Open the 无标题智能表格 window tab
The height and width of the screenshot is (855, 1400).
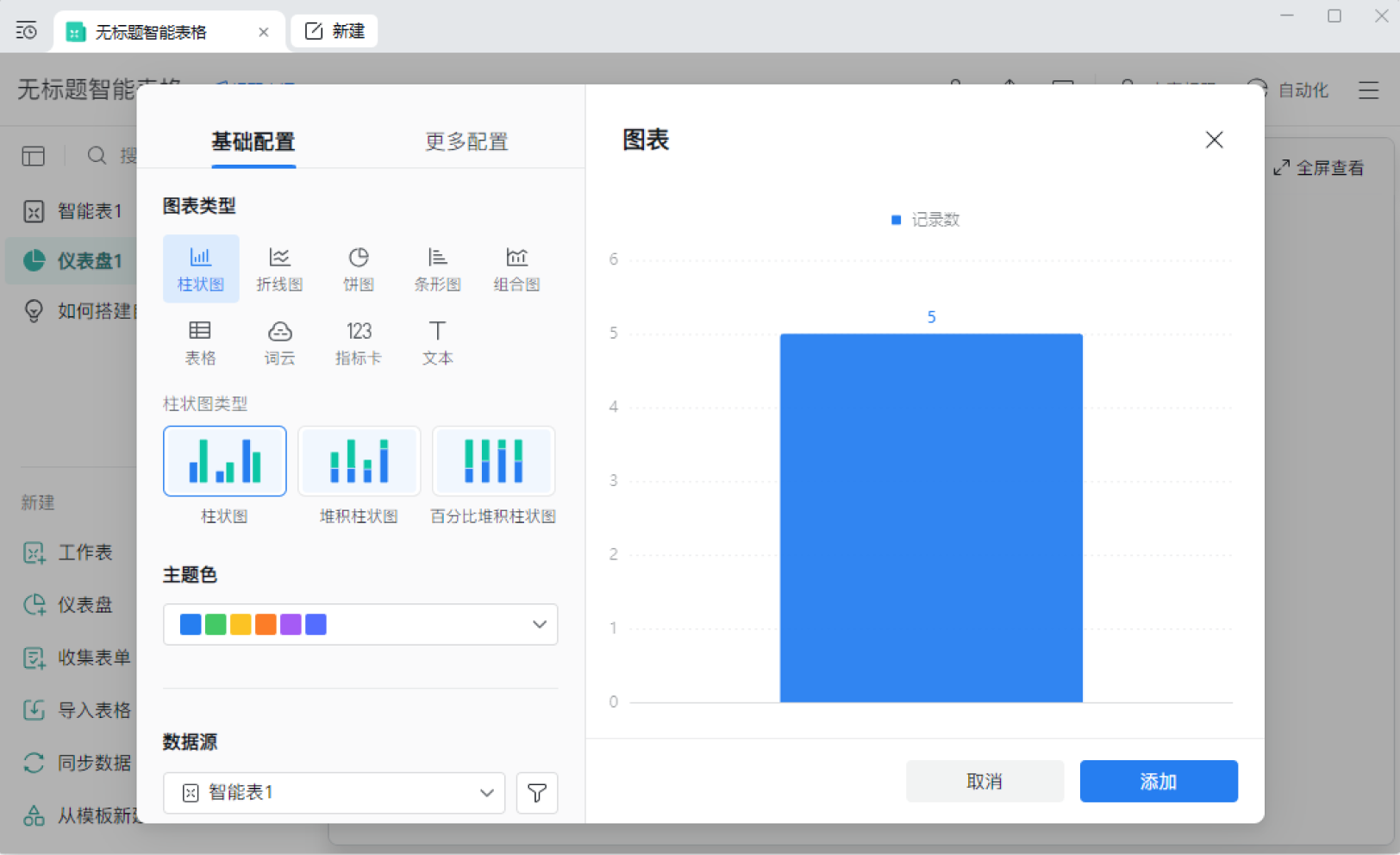[169, 32]
